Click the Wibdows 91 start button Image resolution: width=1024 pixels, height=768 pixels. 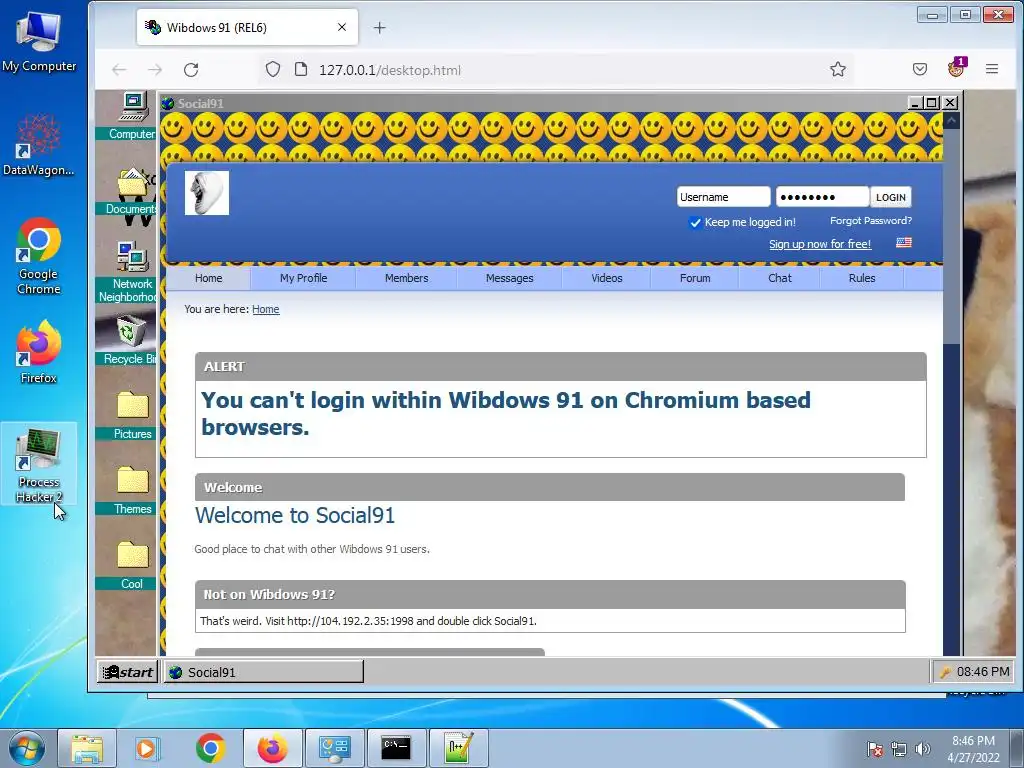[x=128, y=672]
